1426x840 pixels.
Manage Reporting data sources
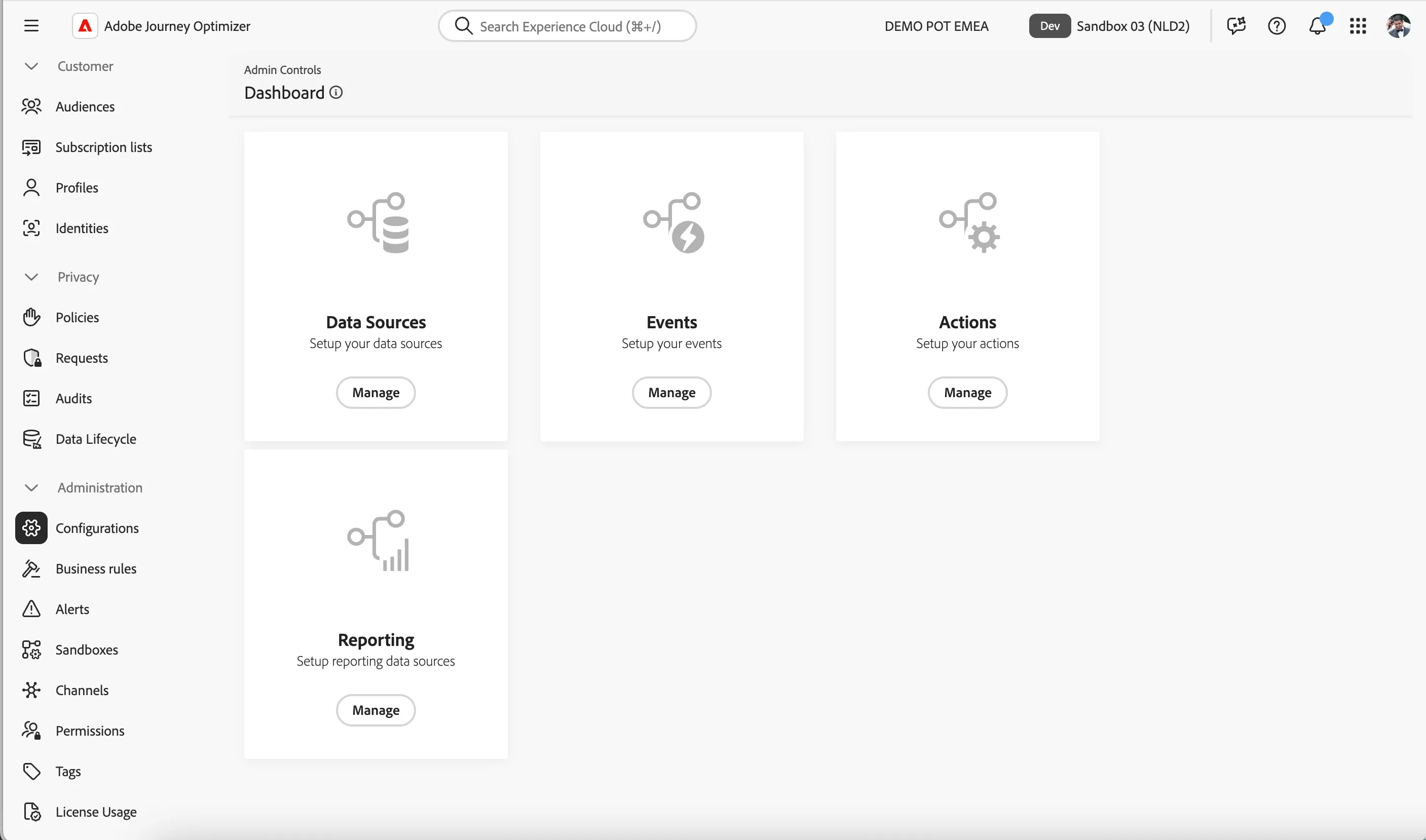point(376,710)
